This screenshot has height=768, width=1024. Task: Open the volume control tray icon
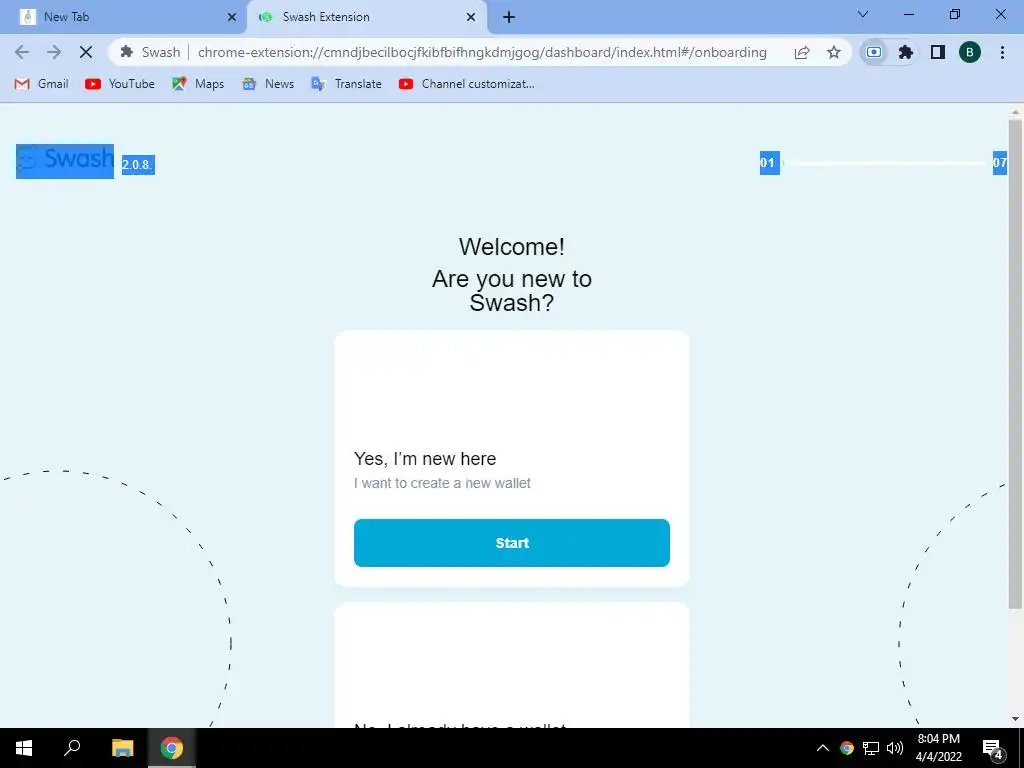coord(895,748)
